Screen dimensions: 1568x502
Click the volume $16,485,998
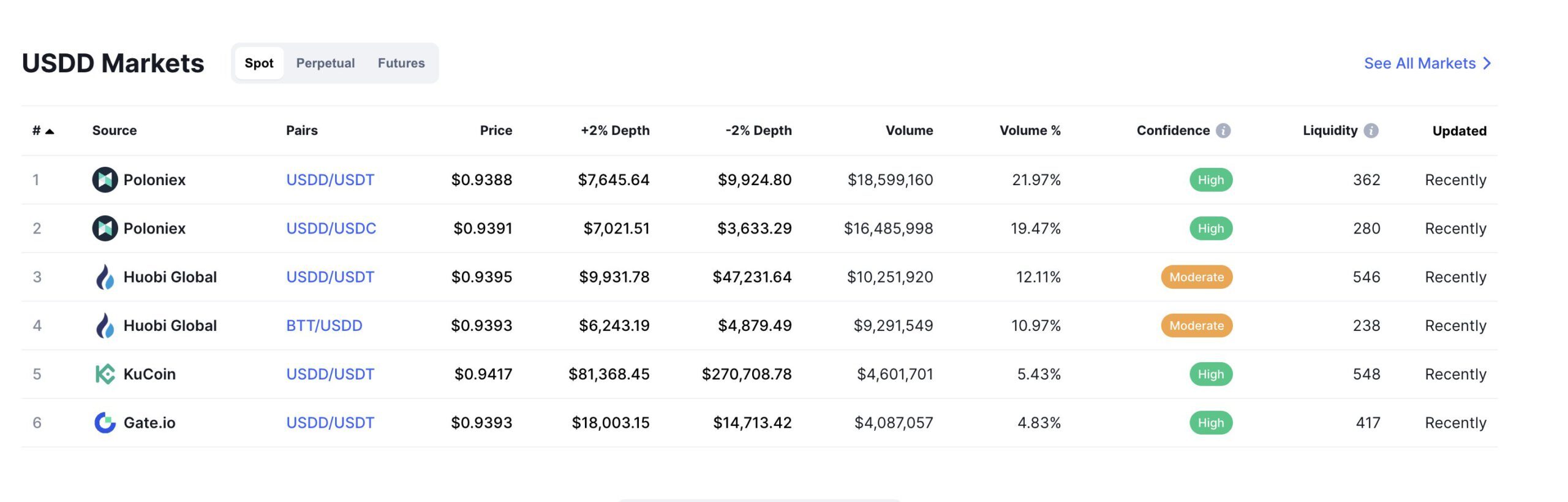click(888, 228)
